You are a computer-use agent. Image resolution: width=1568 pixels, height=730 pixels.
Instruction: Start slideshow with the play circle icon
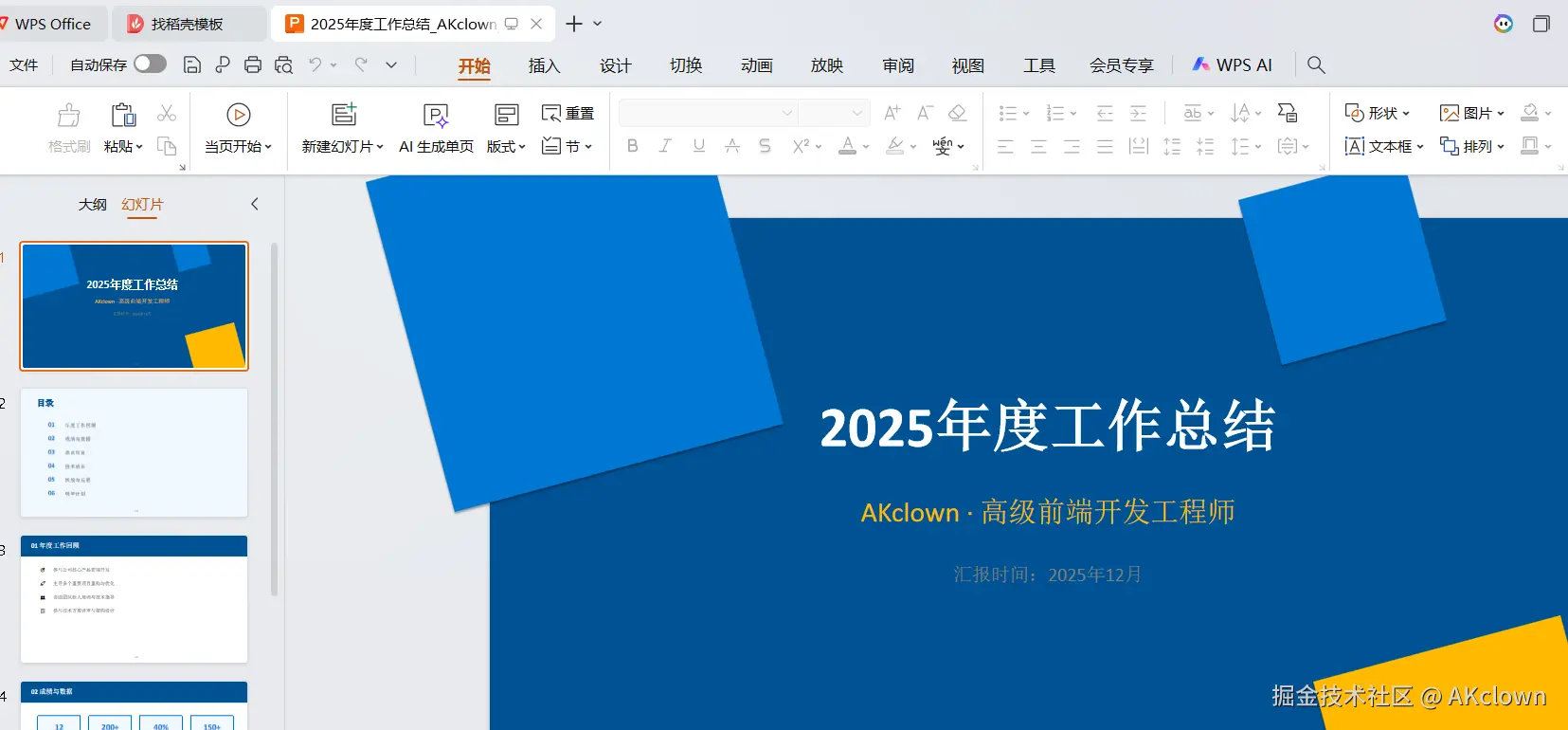tap(239, 115)
